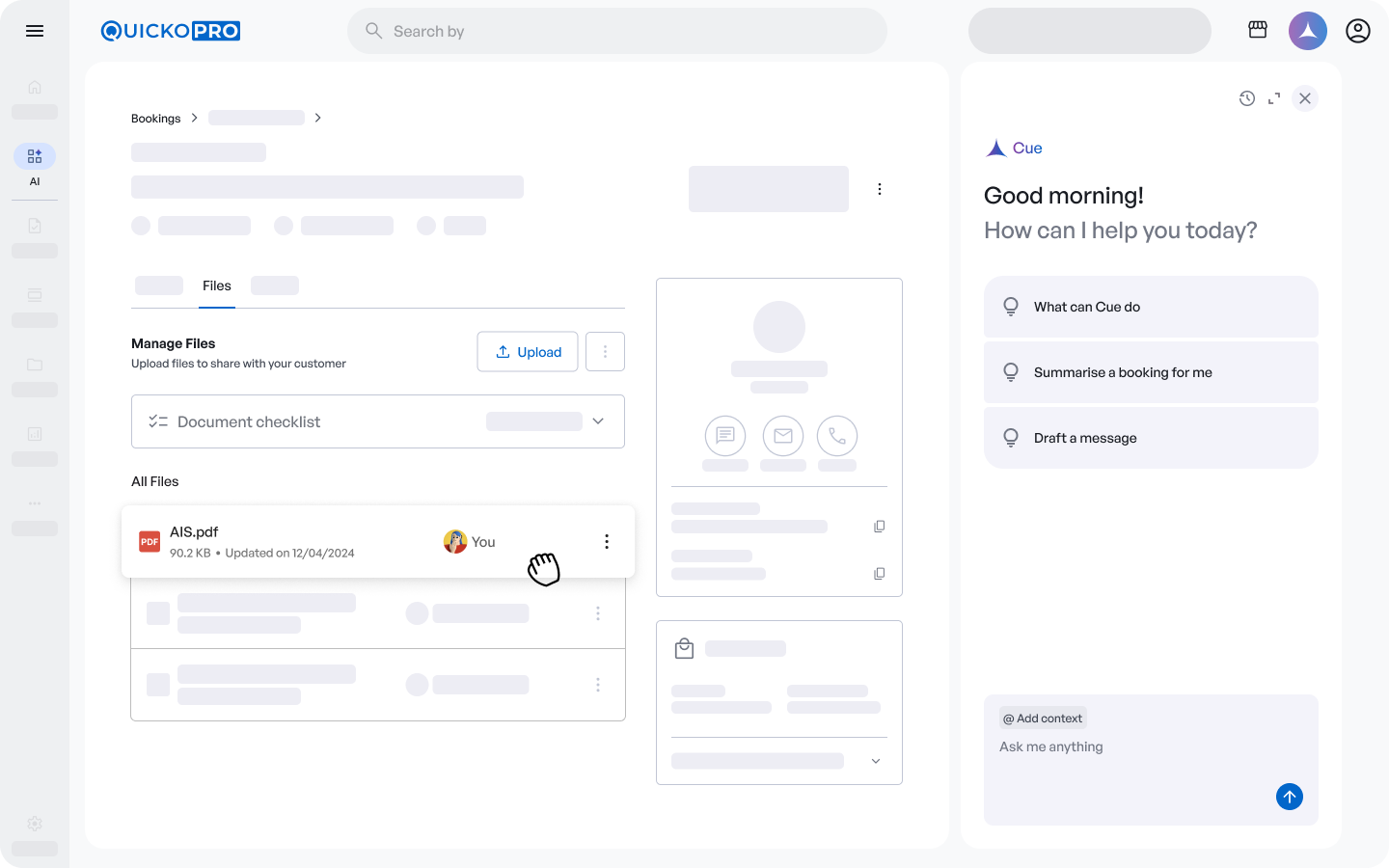The width and height of the screenshot is (1389, 868).
Task: Click the Add context chip
Action: tap(1043, 719)
